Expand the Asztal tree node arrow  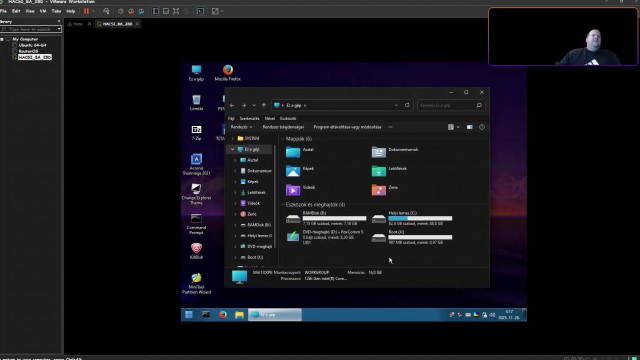click(236, 160)
